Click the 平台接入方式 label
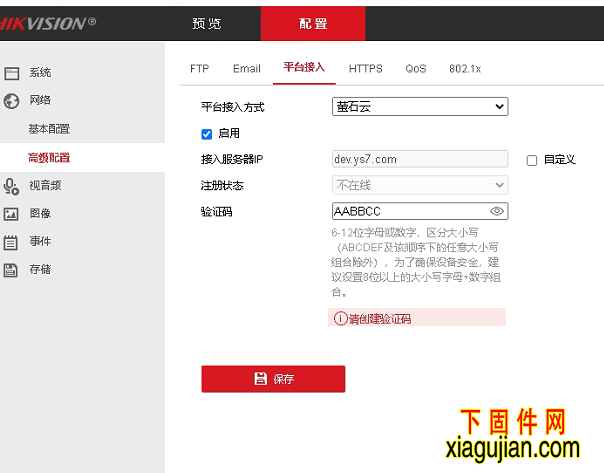This screenshot has height=473, width=604. (233, 107)
